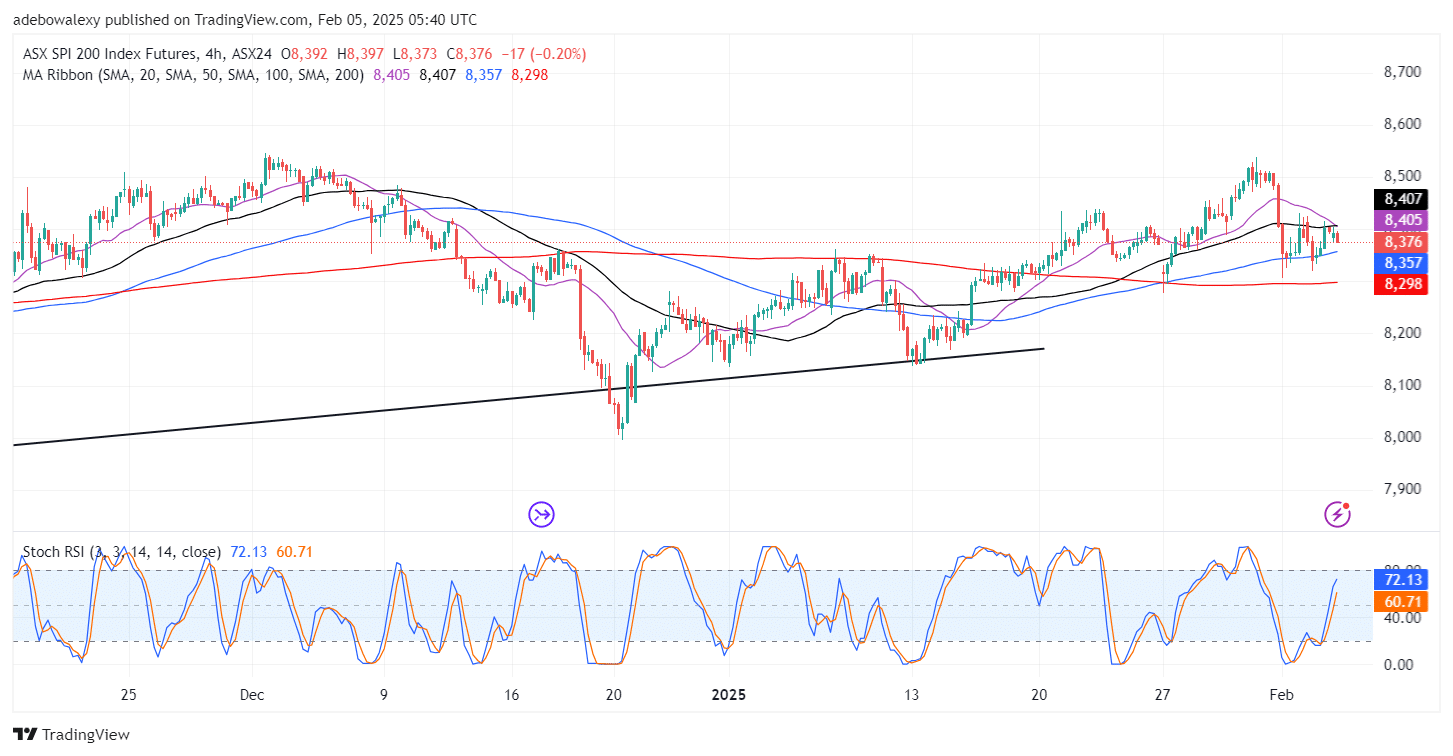This screenshot has height=756, width=1453.
Task: Click the 8,700 price axis label
Action: pyautogui.click(x=1405, y=73)
